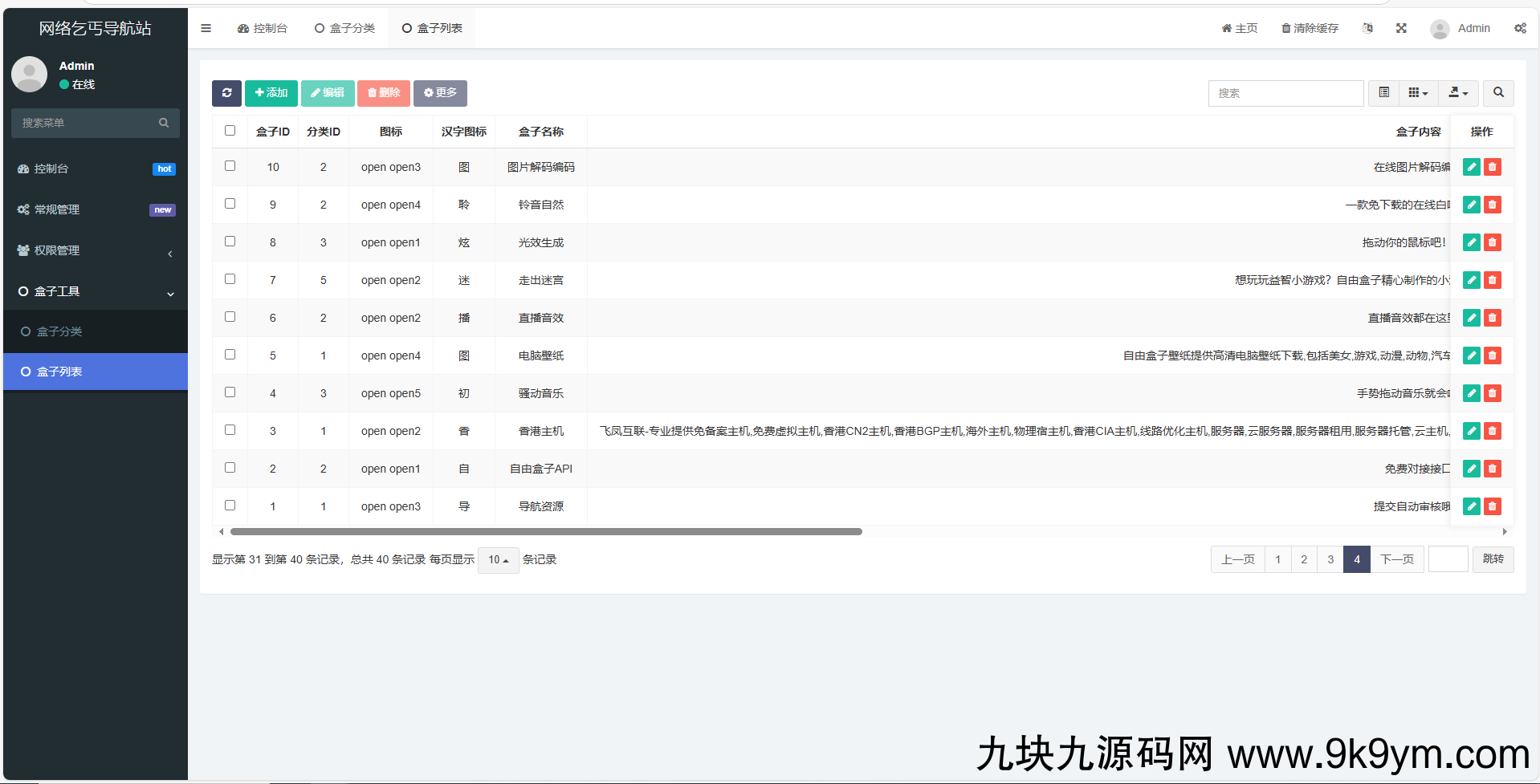Edit the row for 铃音自然
Screen dimensions: 1540x784
tap(1471, 205)
